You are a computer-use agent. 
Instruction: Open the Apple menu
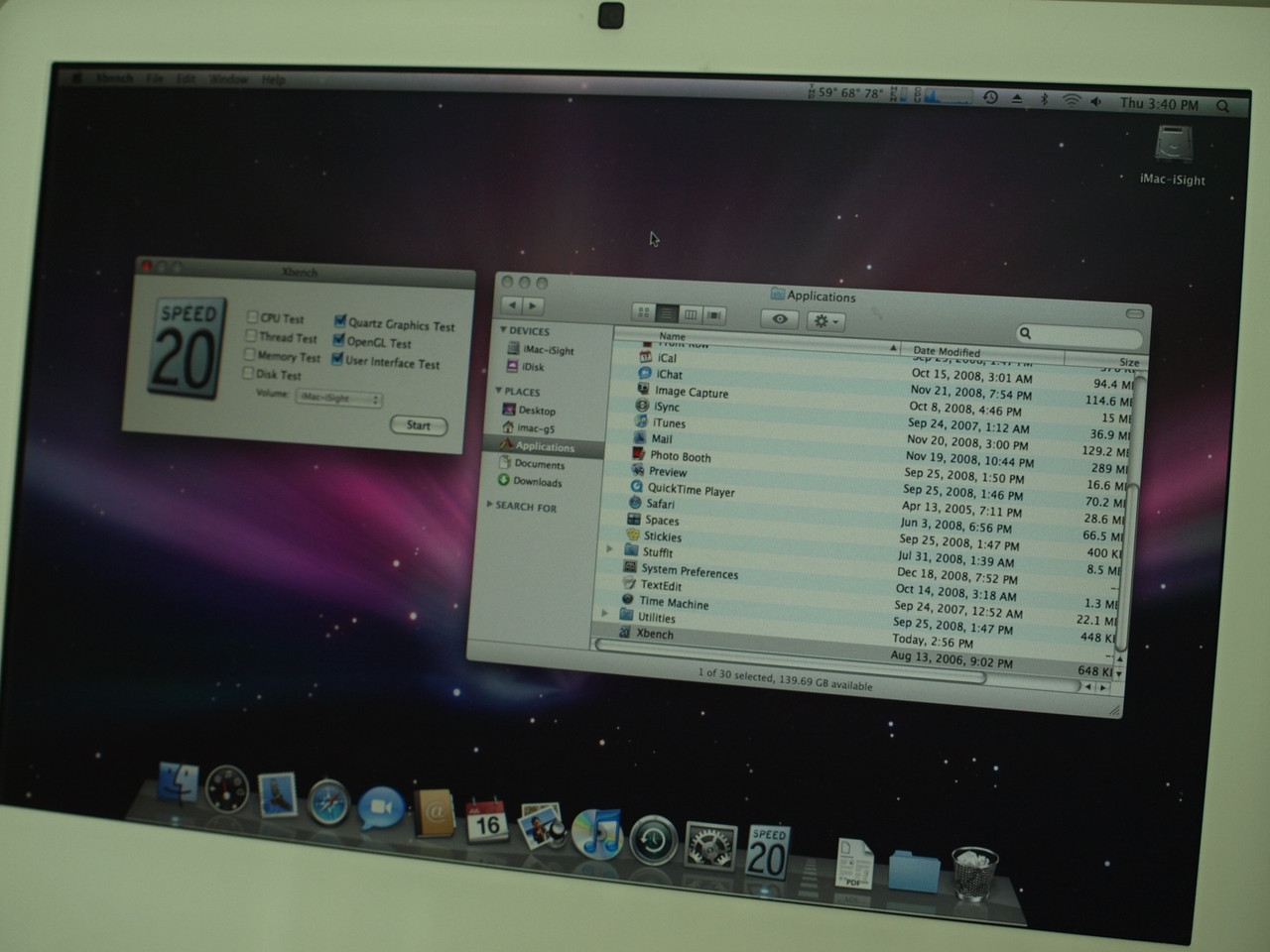coord(76,78)
